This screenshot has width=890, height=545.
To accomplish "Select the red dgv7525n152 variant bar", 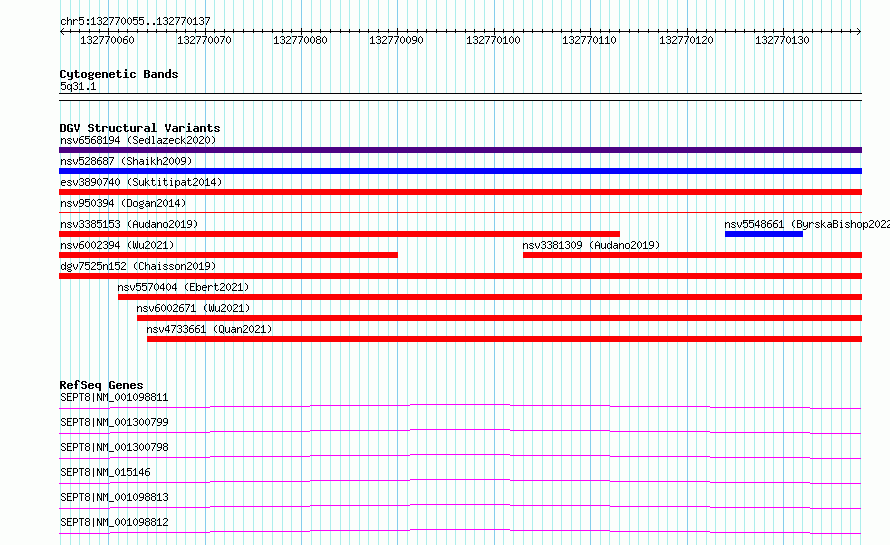I will [460, 276].
